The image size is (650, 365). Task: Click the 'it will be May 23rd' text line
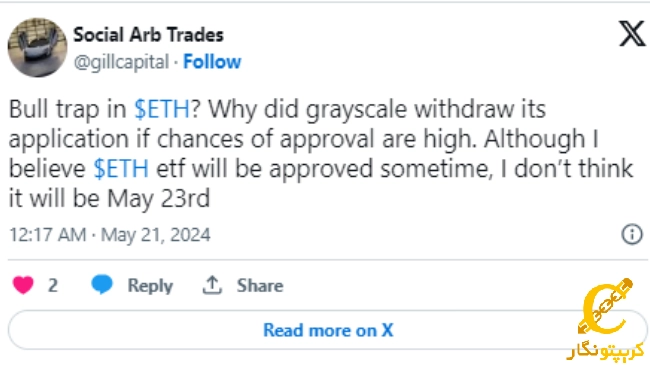coord(109,199)
